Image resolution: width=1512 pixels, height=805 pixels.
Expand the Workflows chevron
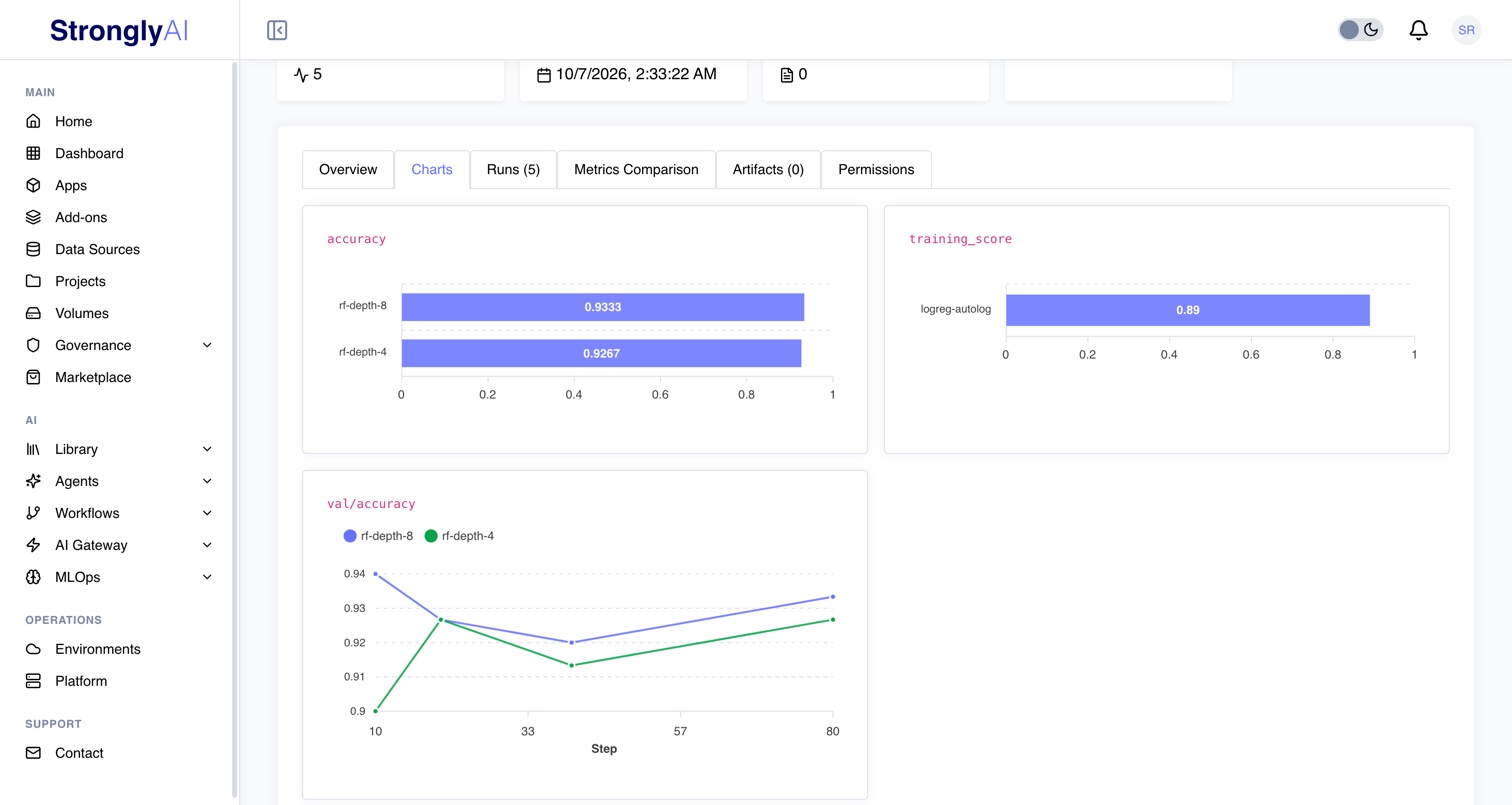[207, 513]
